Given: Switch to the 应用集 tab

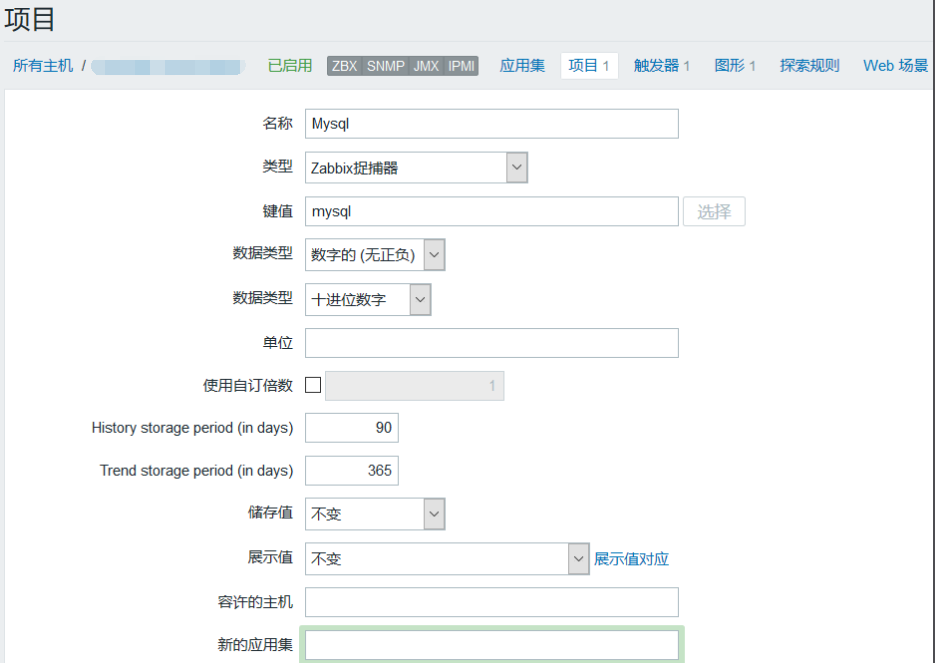Looking at the screenshot, I should (x=522, y=66).
